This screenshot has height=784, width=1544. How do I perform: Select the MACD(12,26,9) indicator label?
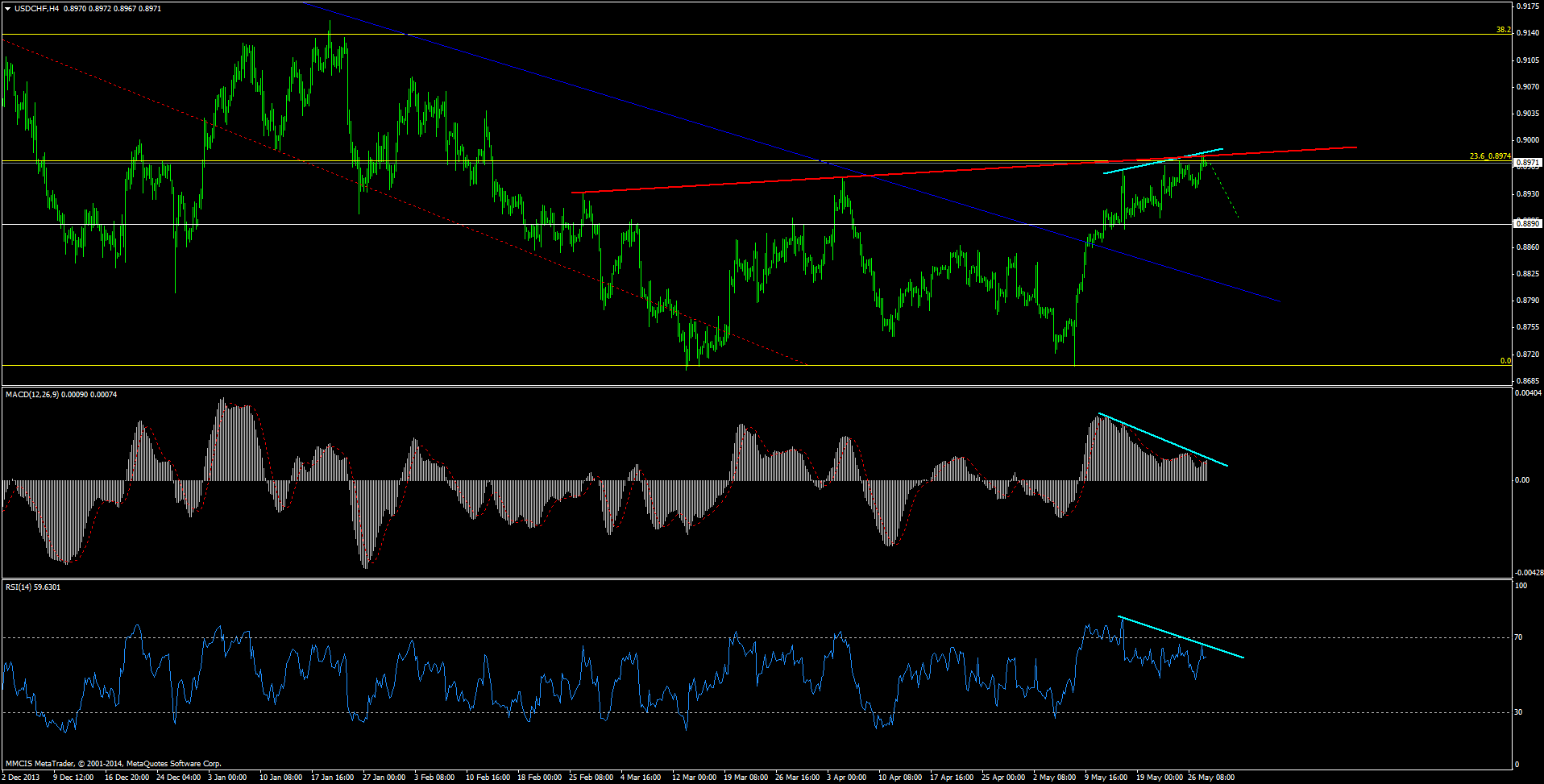[32, 394]
